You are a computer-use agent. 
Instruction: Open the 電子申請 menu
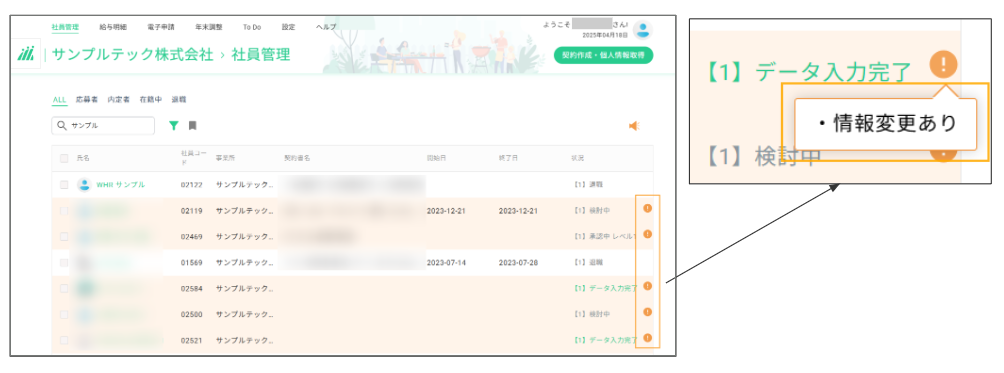click(x=160, y=28)
